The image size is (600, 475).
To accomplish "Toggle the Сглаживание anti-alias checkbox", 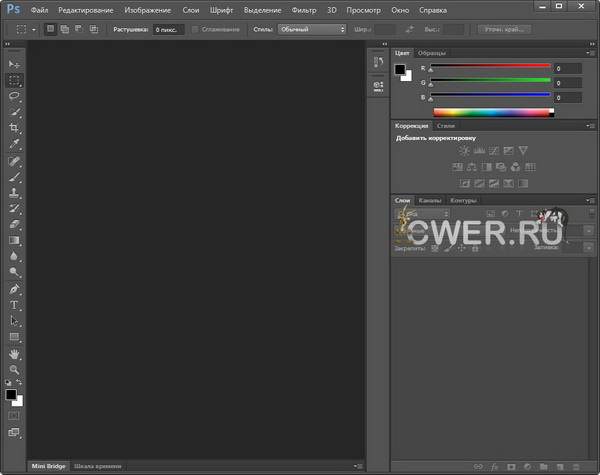I will (196, 30).
